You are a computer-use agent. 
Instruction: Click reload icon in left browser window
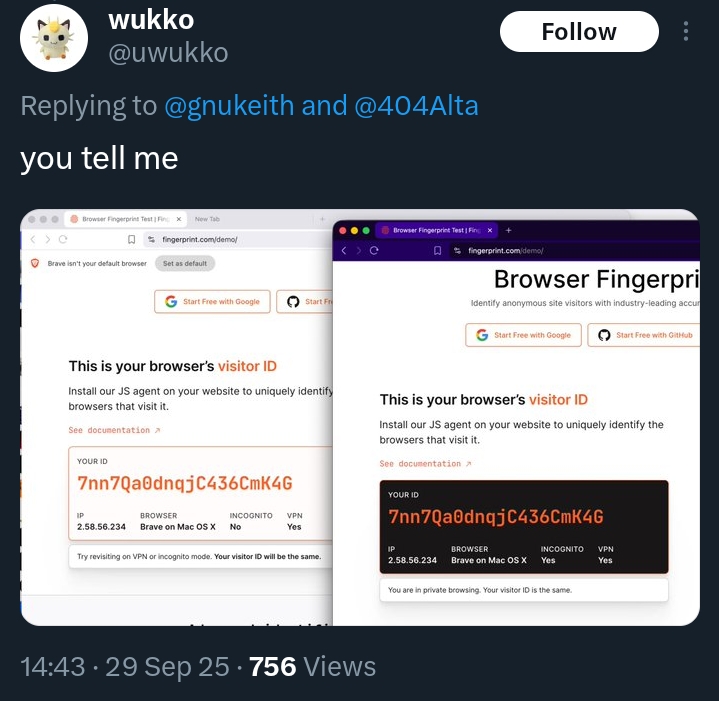pos(63,239)
